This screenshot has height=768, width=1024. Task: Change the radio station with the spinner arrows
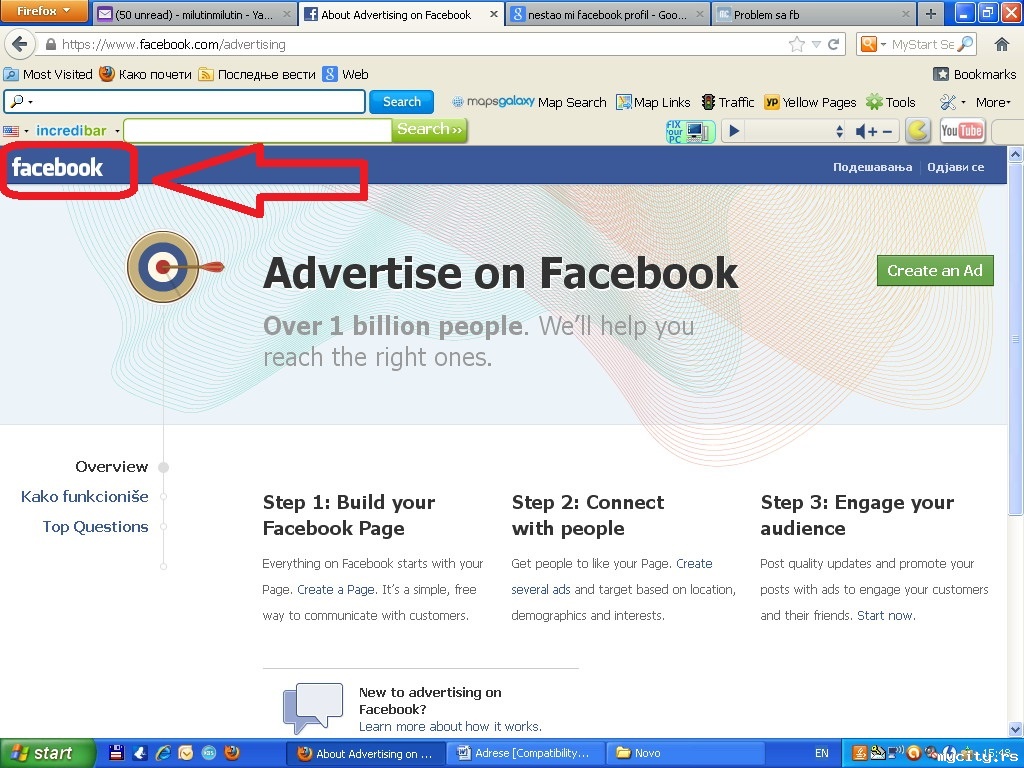[x=840, y=131]
